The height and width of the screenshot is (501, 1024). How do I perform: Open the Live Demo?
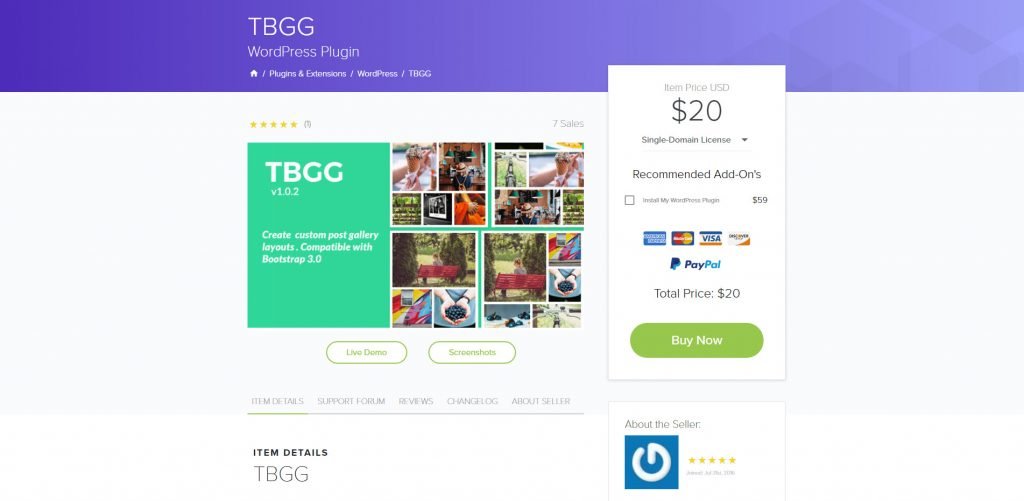366,352
